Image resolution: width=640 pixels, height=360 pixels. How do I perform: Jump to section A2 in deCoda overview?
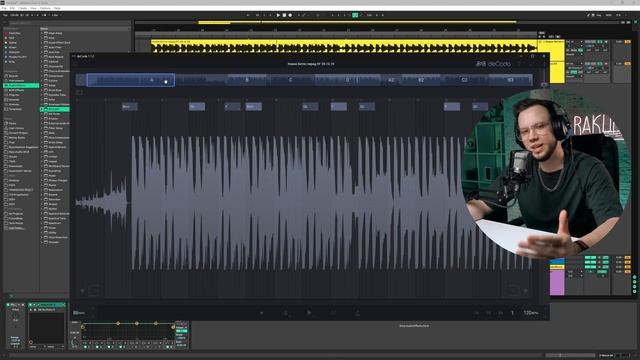(x=391, y=80)
